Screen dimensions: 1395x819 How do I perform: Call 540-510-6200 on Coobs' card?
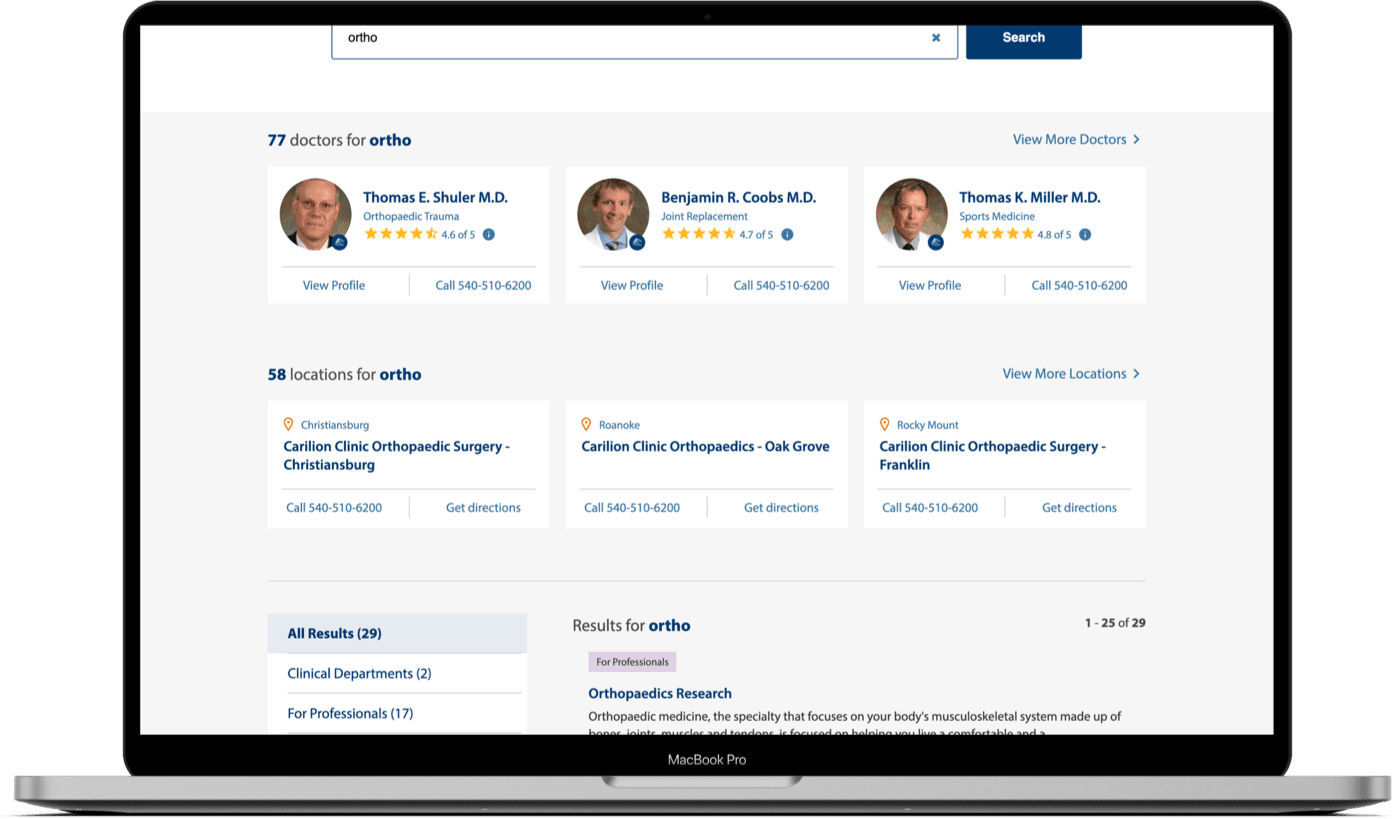781,286
